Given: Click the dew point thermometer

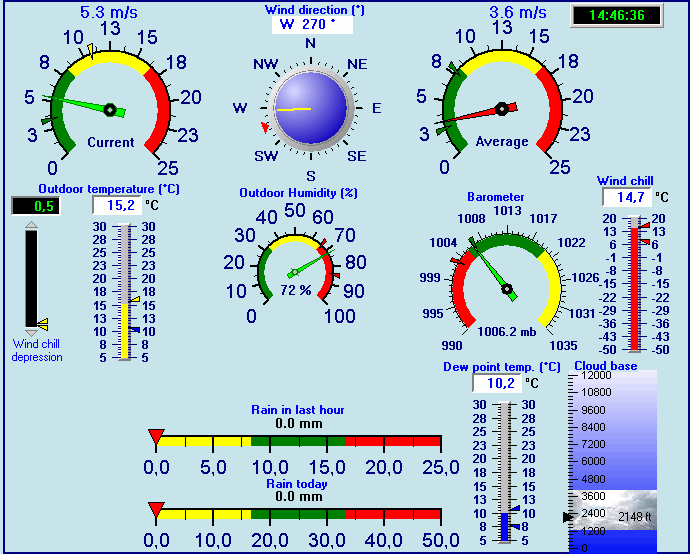Looking at the screenshot, I should [508, 472].
